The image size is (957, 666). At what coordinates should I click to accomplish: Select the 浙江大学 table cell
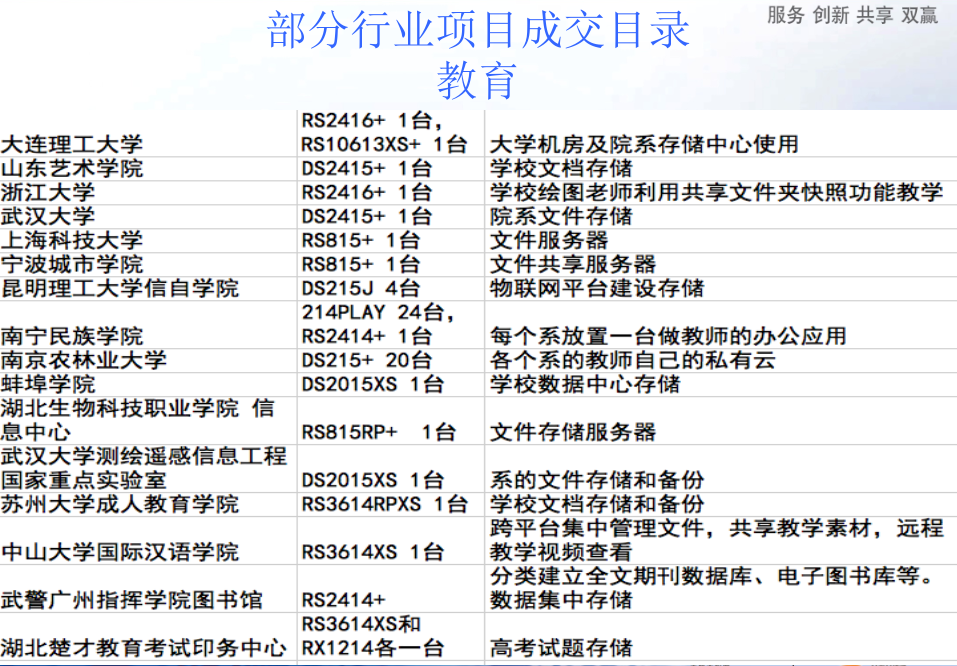48,192
